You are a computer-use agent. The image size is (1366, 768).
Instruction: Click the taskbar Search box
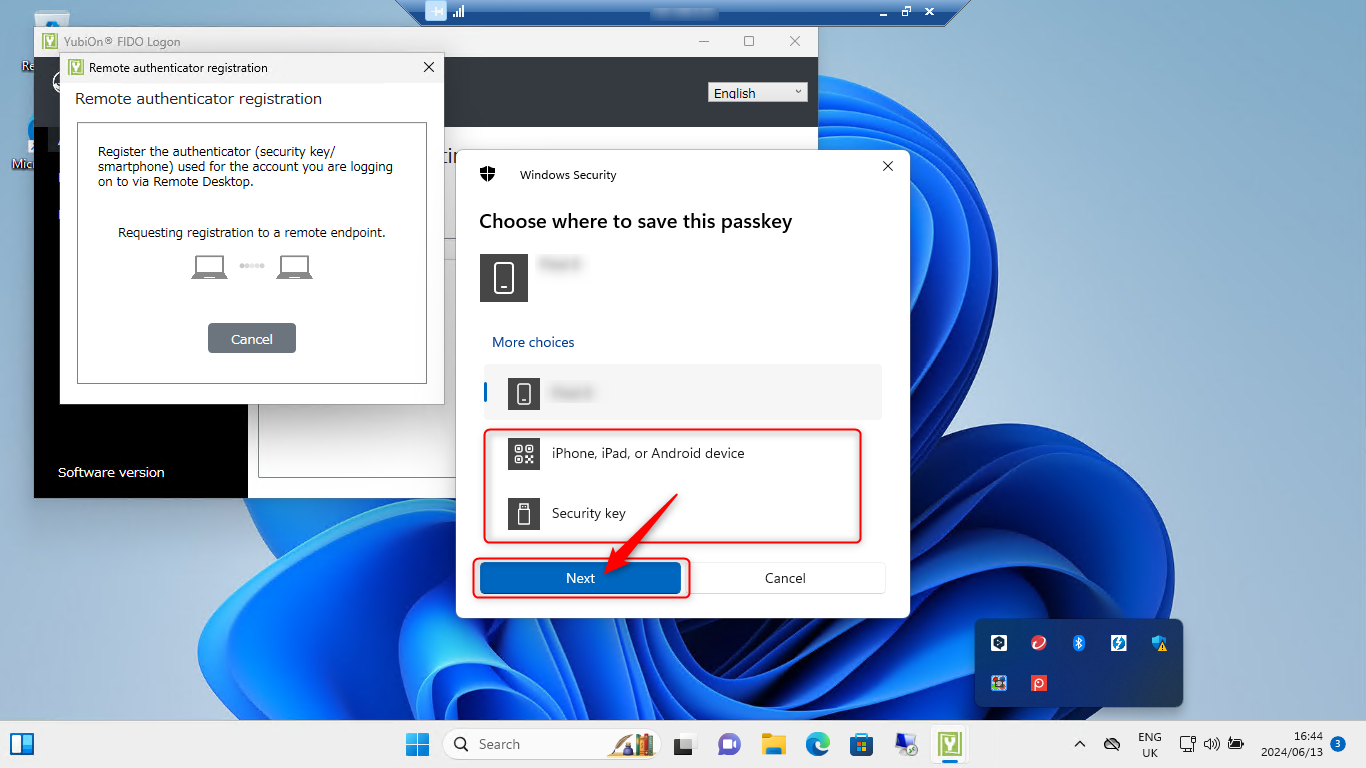coord(550,744)
